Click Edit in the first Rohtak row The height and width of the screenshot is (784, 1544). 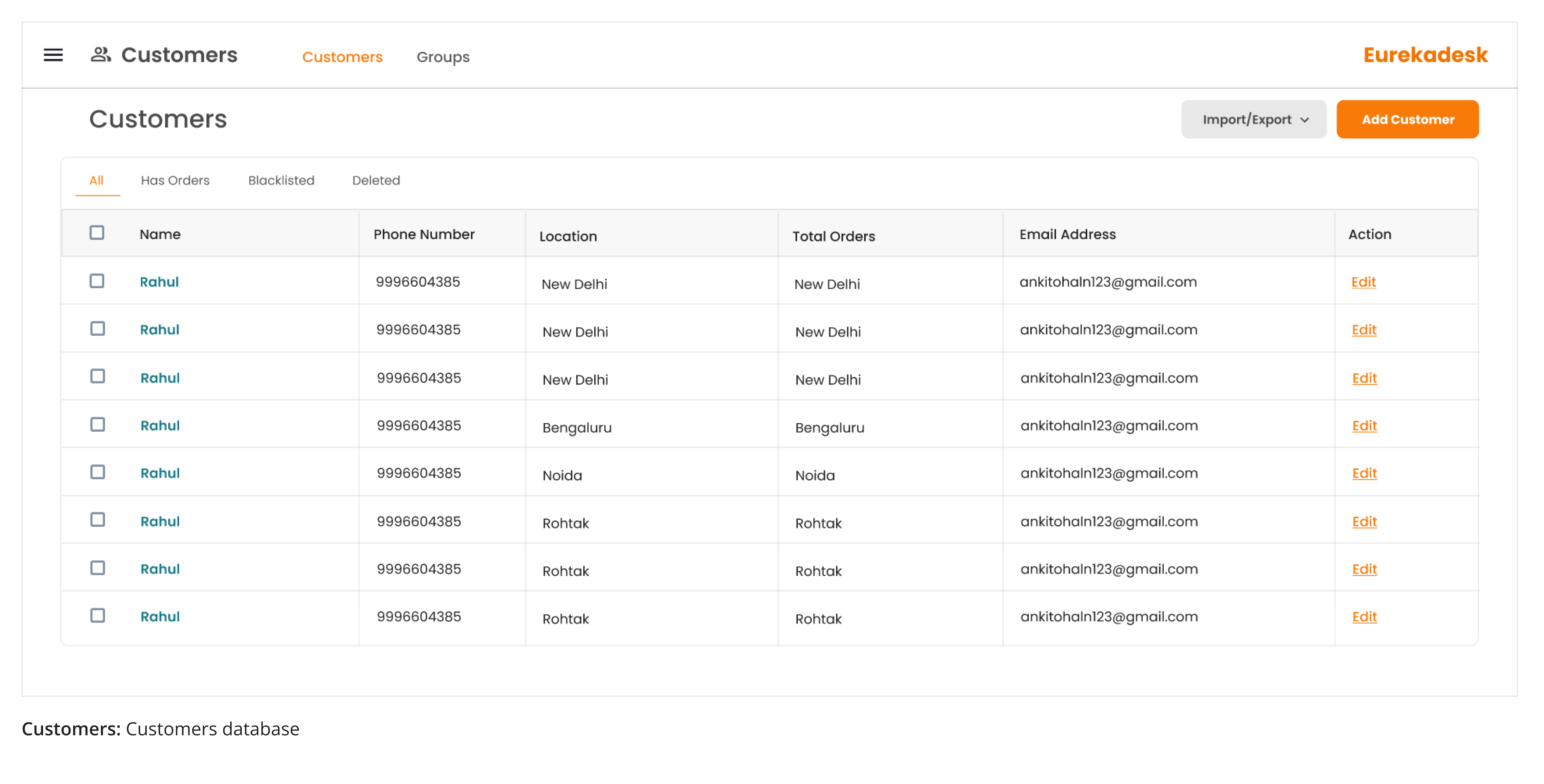[1364, 522]
